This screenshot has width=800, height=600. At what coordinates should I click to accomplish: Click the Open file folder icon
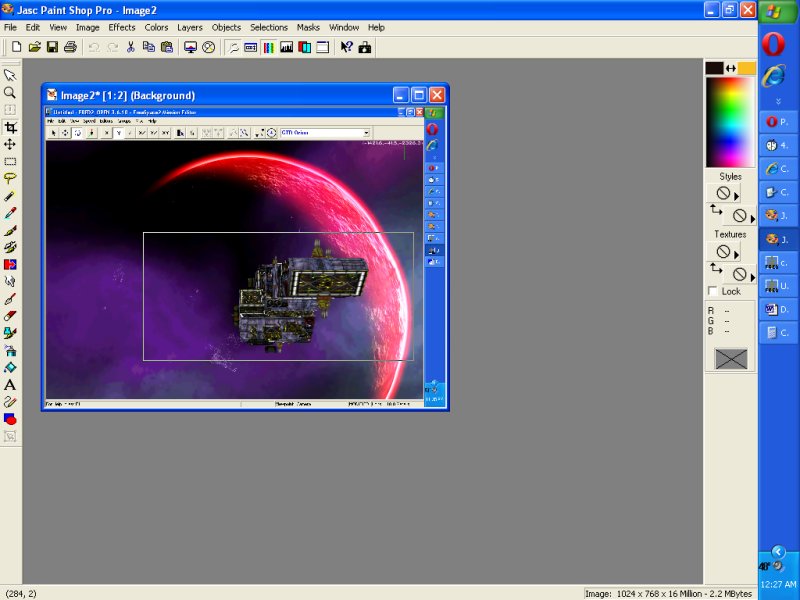pos(34,47)
